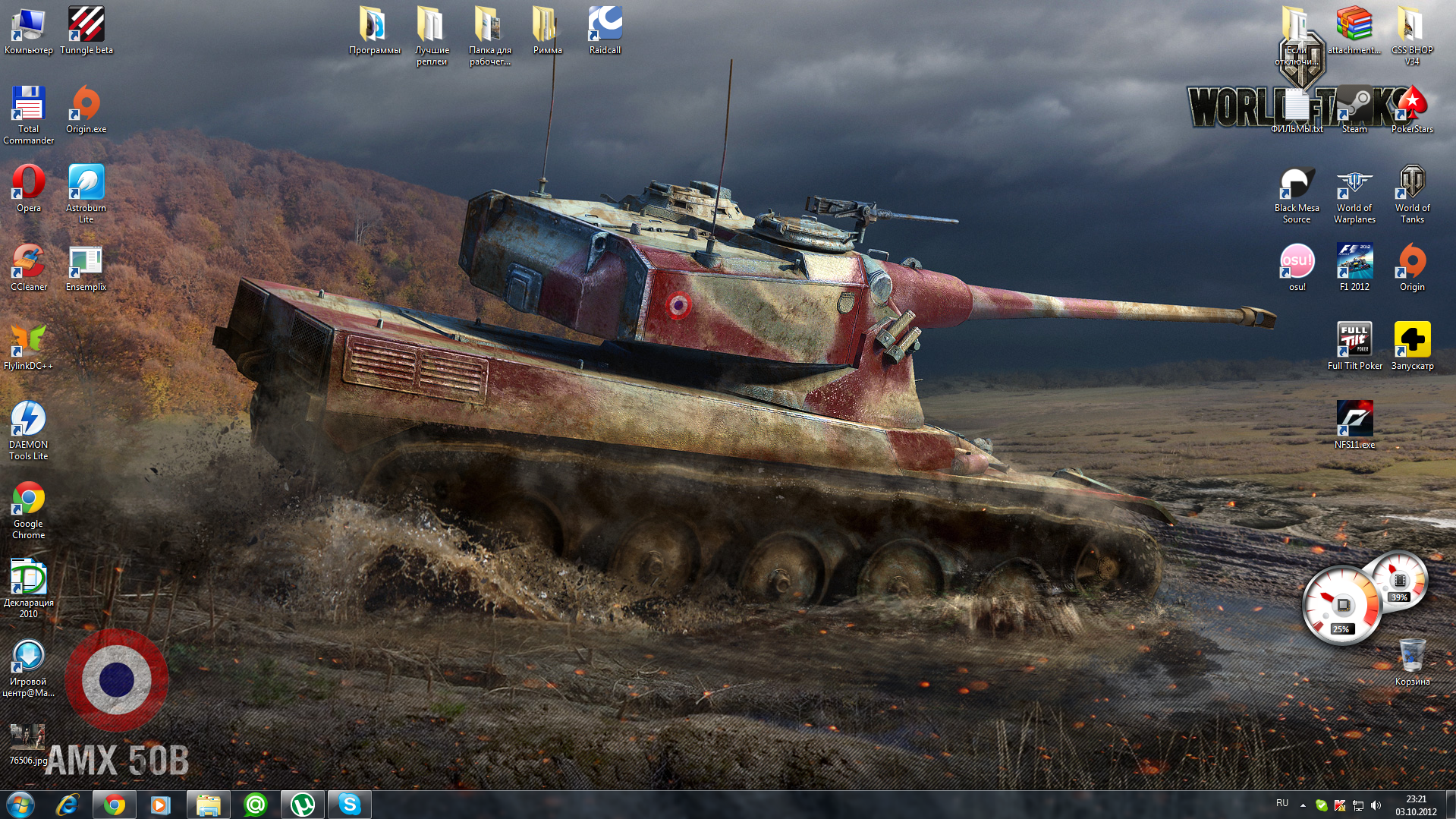Select the DAEMON Tools Lite shortcut

click(x=29, y=430)
